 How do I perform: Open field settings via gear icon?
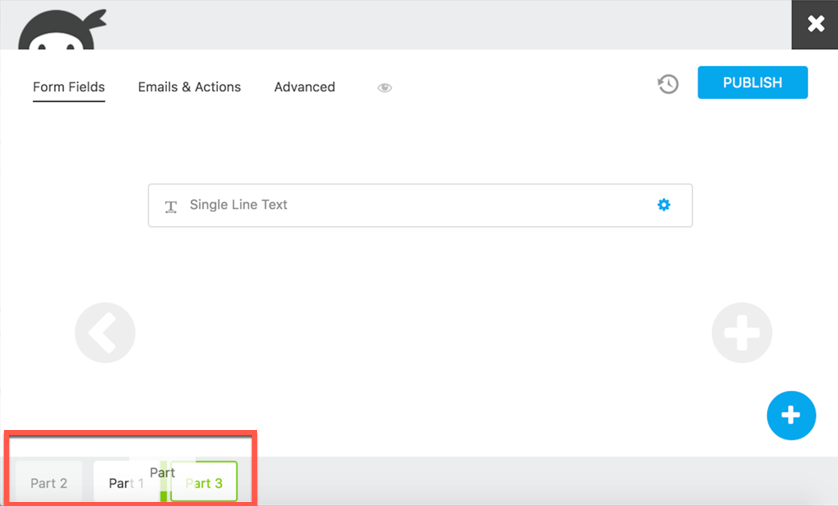664,205
